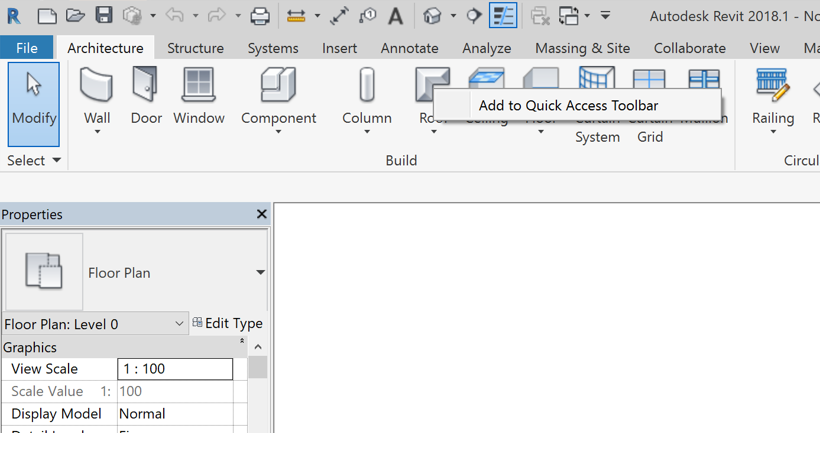Open the Floor Plan: Level 0 instance dropdown
Viewport: 820px width, 451px height.
point(179,323)
